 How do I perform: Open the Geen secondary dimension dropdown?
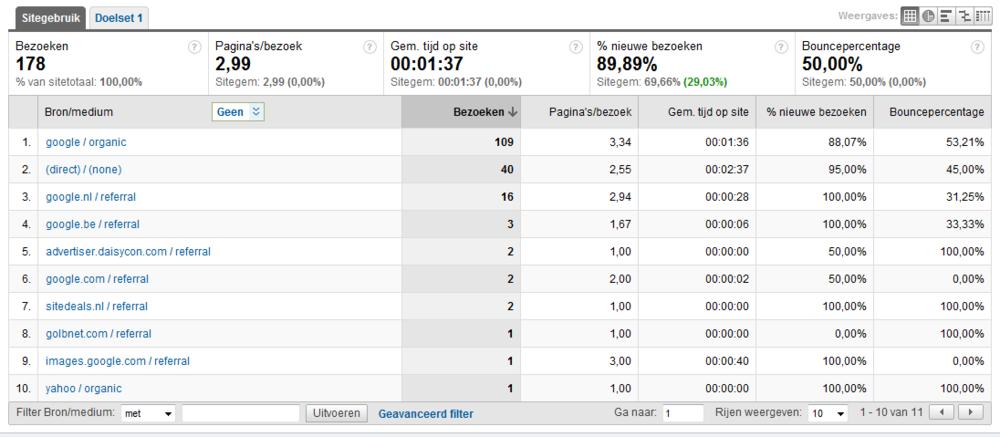click(x=238, y=112)
